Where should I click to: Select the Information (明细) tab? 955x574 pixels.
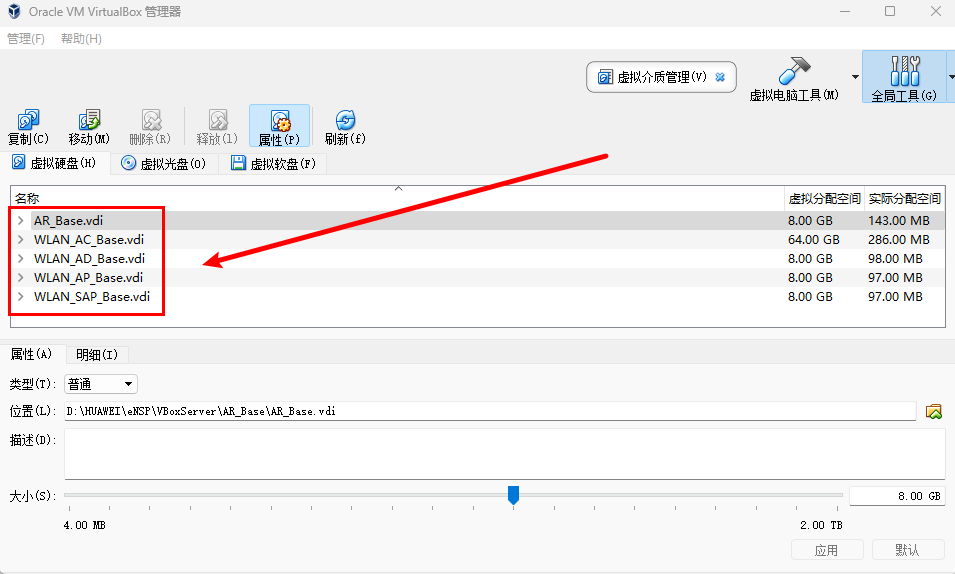97,355
